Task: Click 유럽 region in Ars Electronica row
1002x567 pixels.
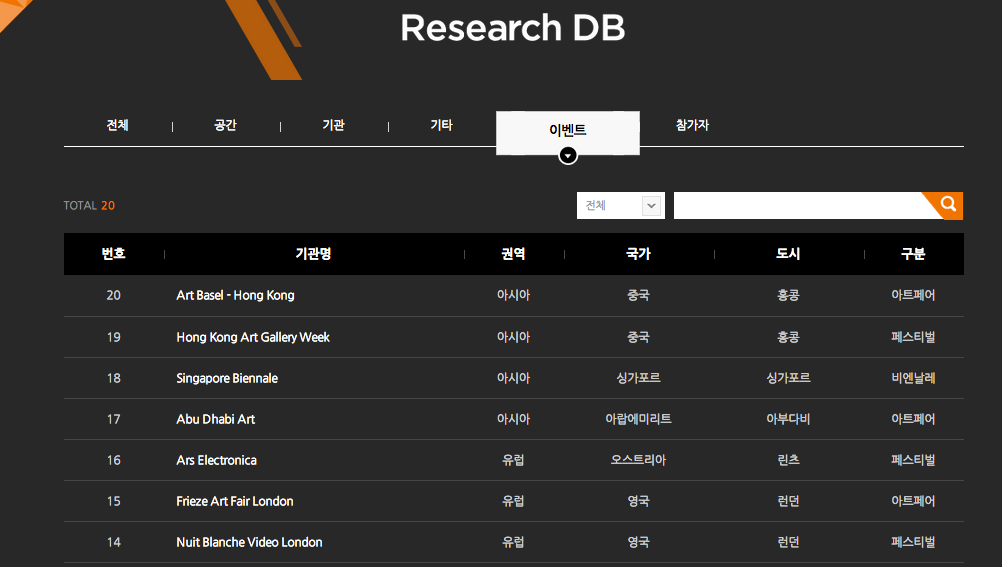Action: point(514,460)
